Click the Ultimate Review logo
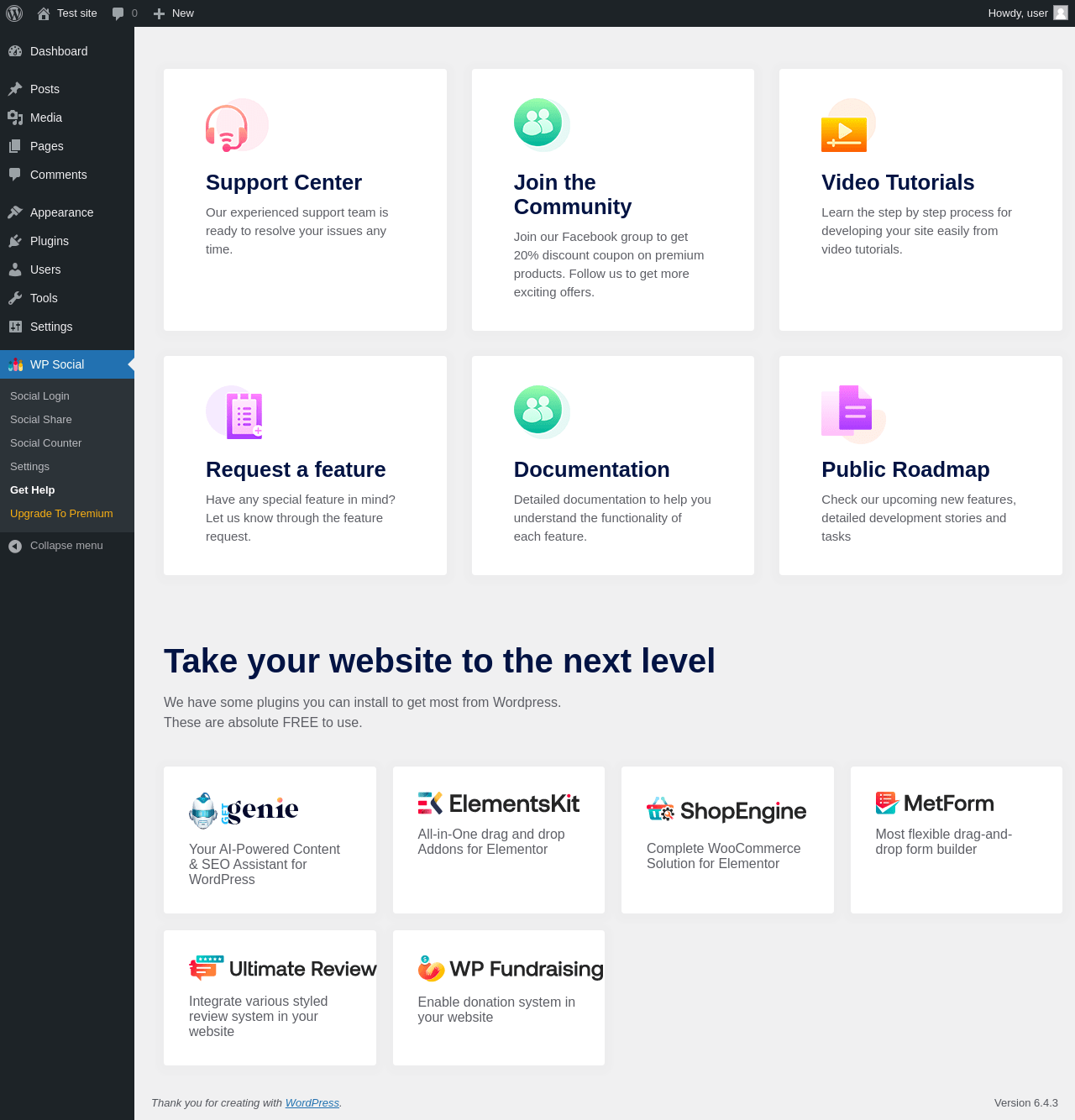Screen dimensions: 1075x1120 tap(283, 968)
